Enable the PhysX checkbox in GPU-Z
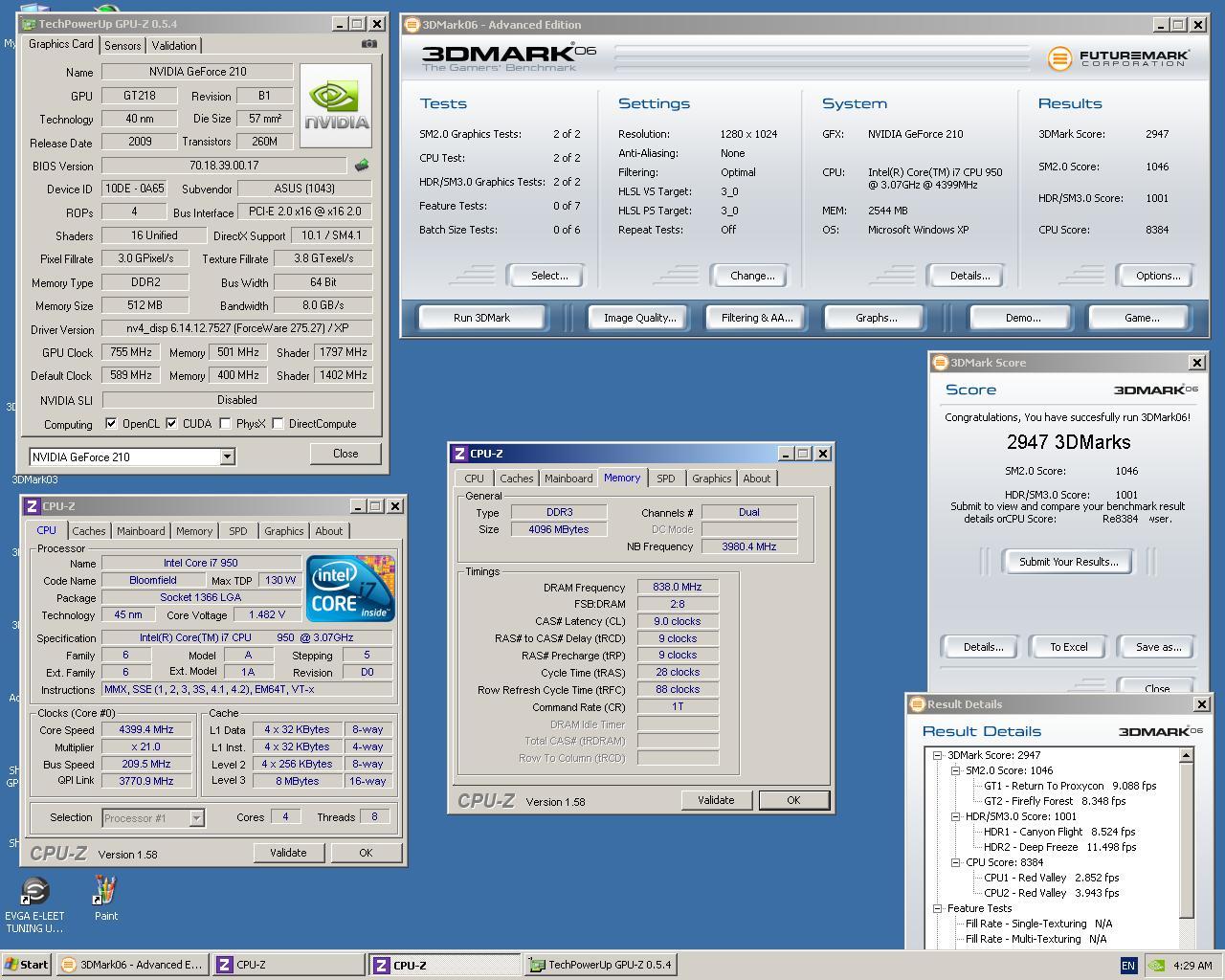Image resolution: width=1225 pixels, height=980 pixels. click(x=225, y=424)
